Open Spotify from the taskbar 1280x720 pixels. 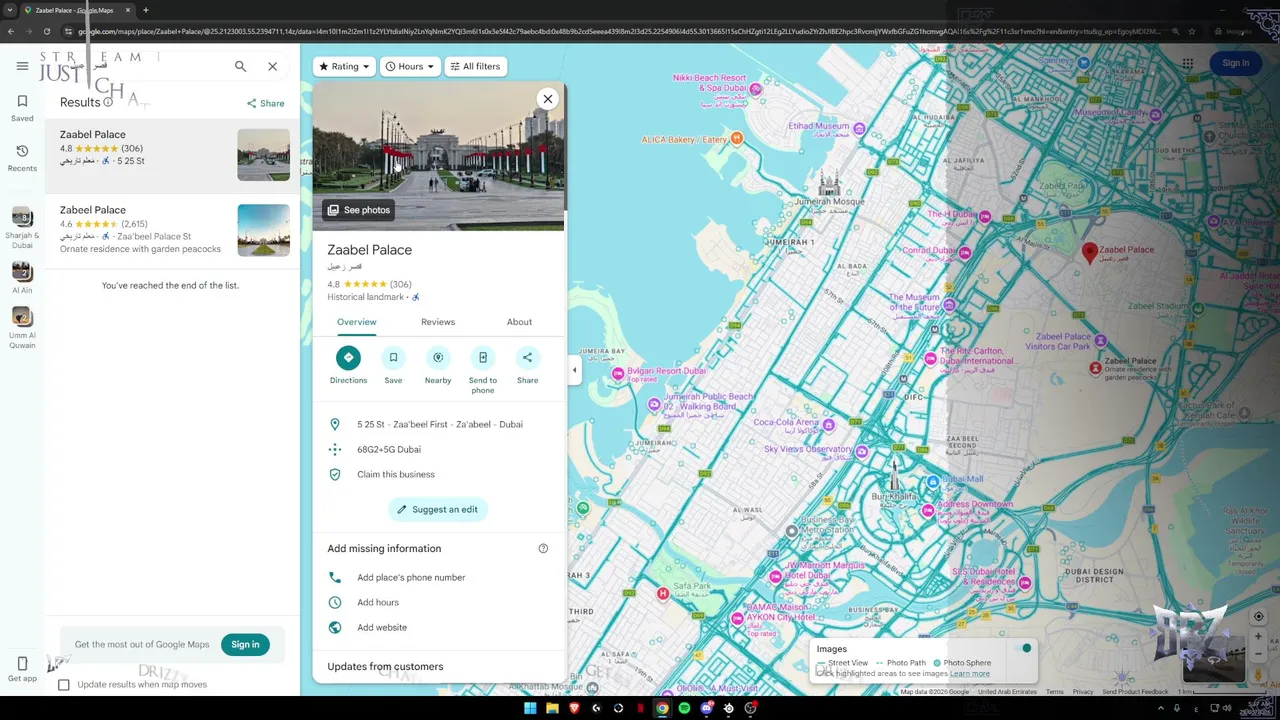click(684, 708)
